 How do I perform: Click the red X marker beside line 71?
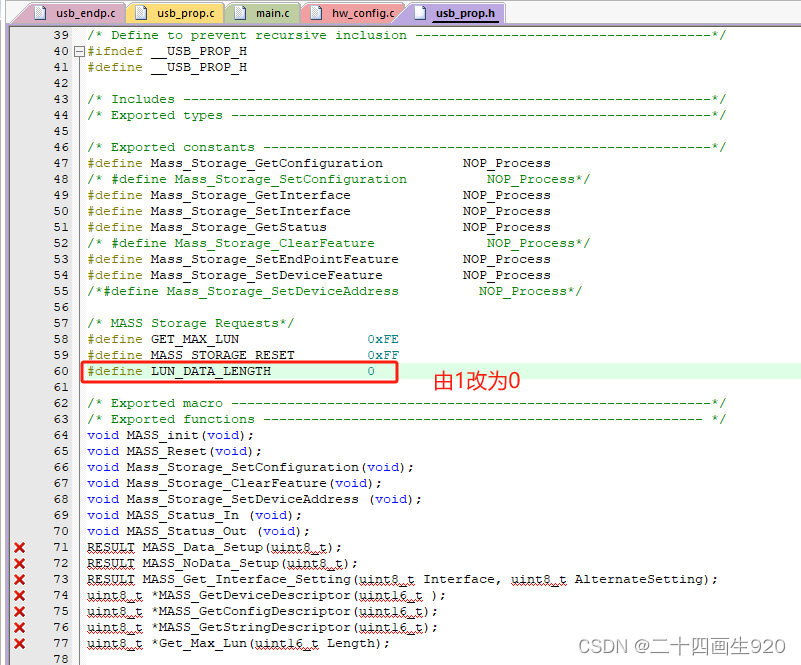[18, 547]
